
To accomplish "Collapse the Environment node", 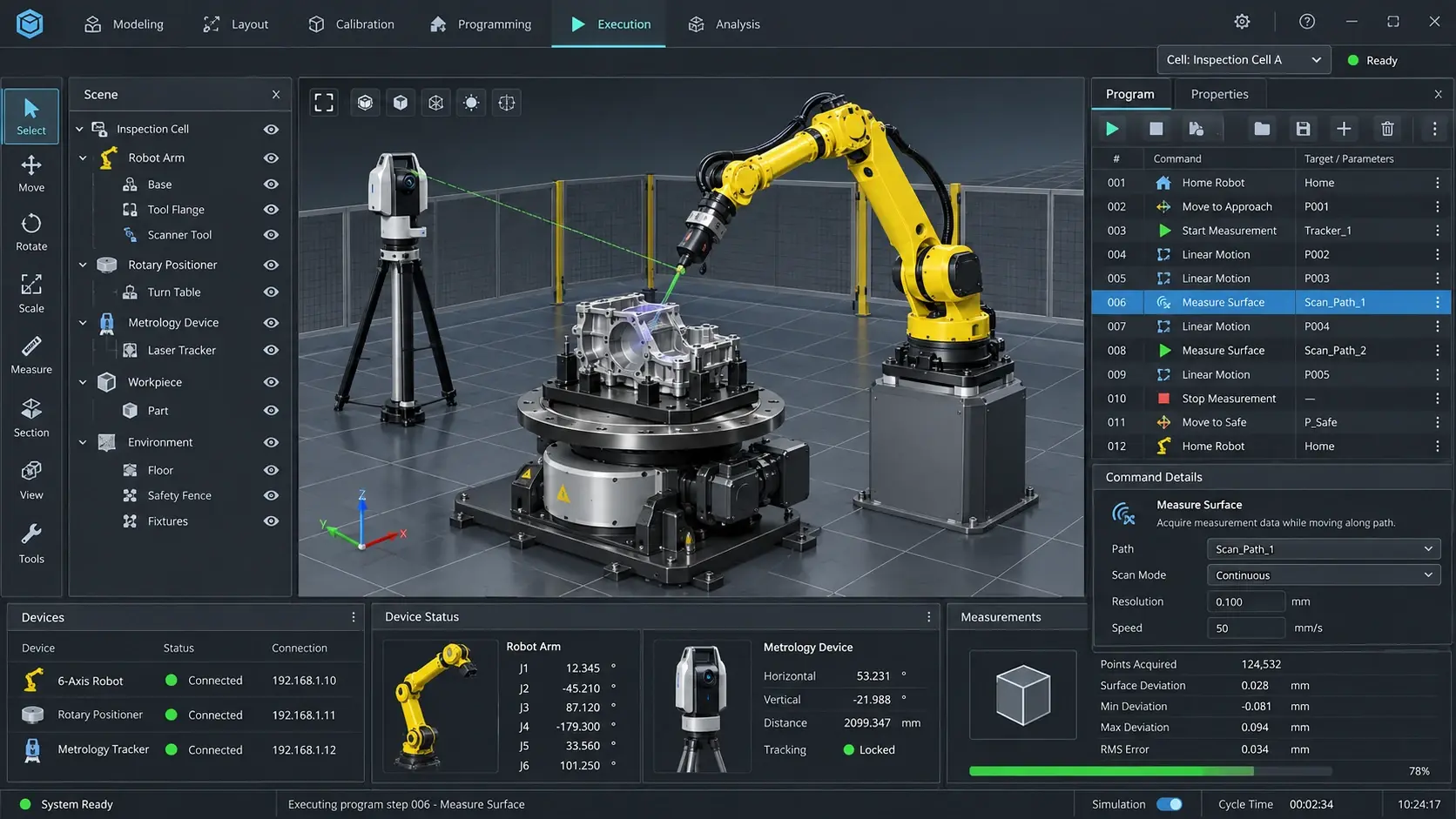I will coord(83,442).
